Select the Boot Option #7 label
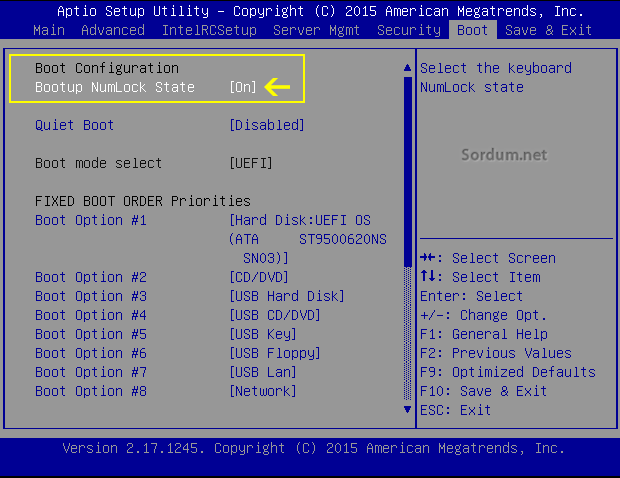 (91, 372)
